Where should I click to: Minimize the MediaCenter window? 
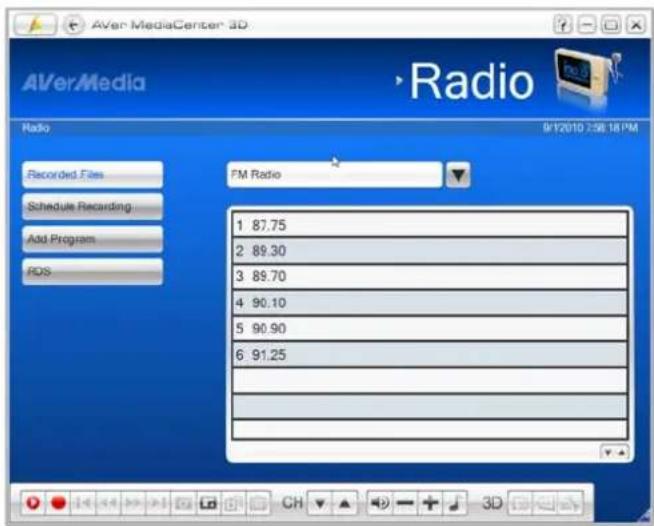pyautogui.click(x=586, y=25)
